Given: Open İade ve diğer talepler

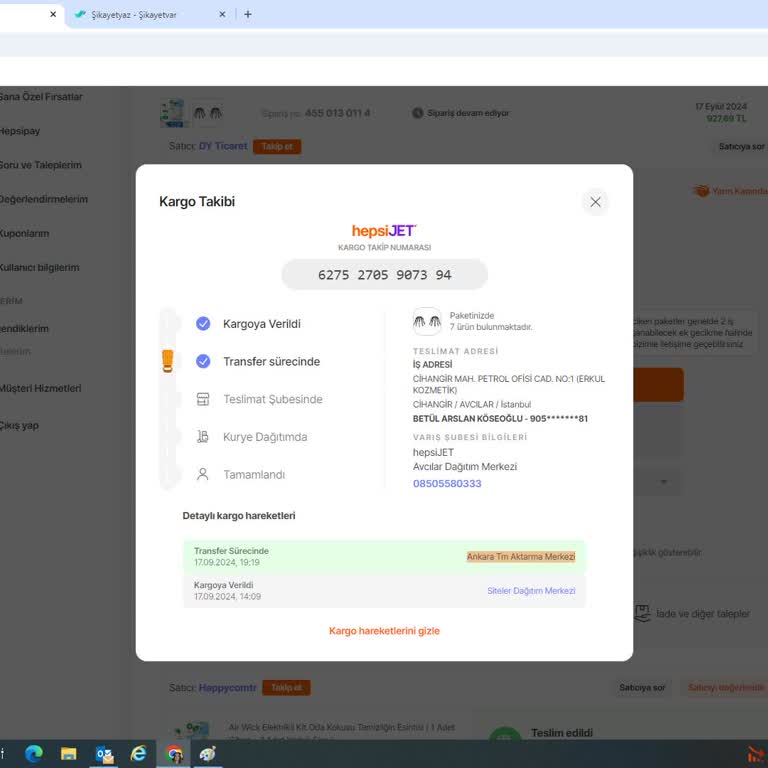Looking at the screenshot, I should (703, 614).
